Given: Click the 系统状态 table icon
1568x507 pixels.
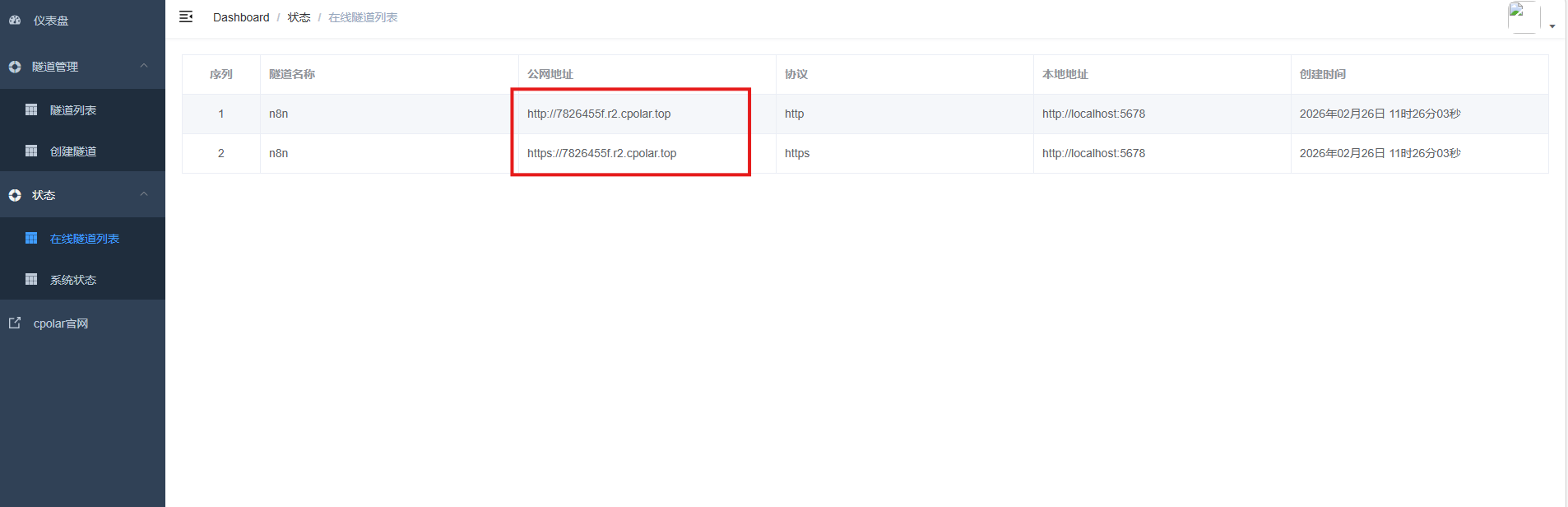Looking at the screenshot, I should point(31,279).
